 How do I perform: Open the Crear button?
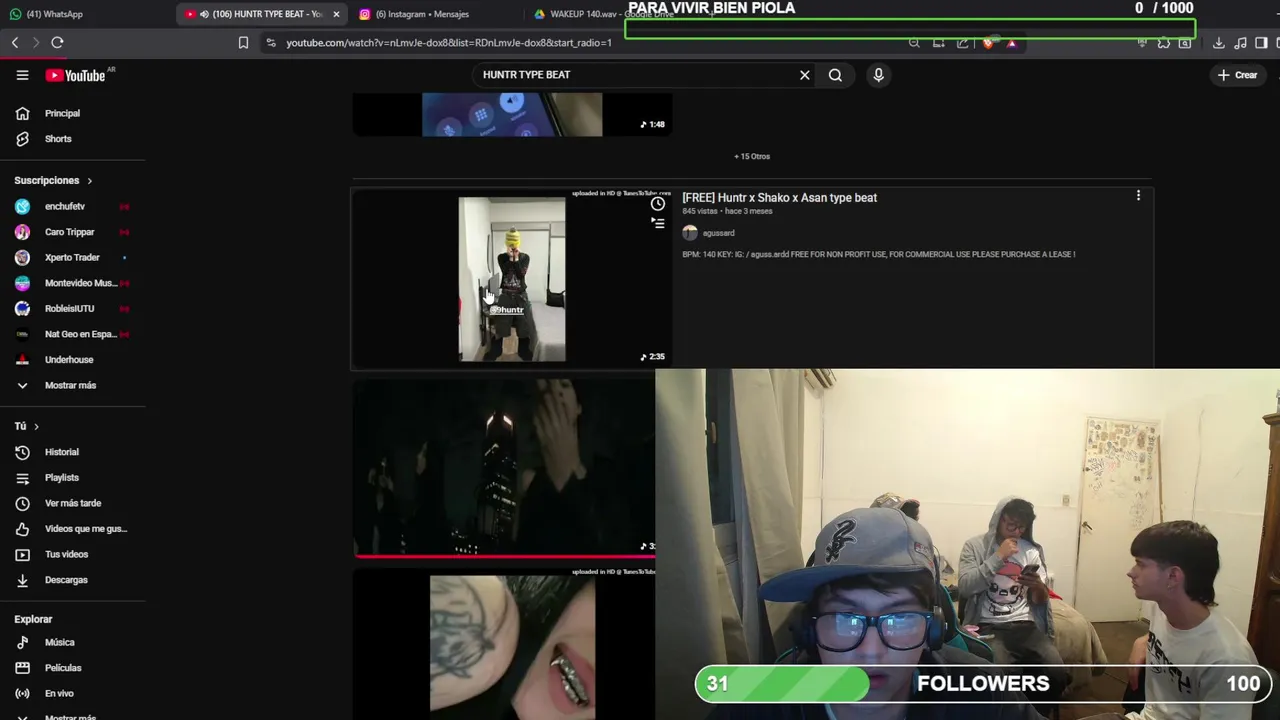tap(1237, 75)
